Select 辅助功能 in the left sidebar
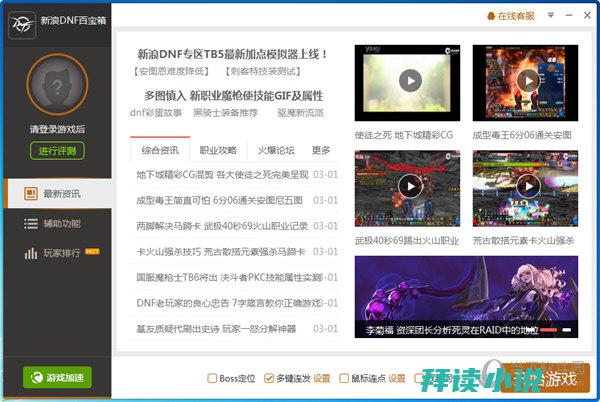Image resolution: width=600 pixels, height=402 pixels. pyautogui.click(x=57, y=223)
